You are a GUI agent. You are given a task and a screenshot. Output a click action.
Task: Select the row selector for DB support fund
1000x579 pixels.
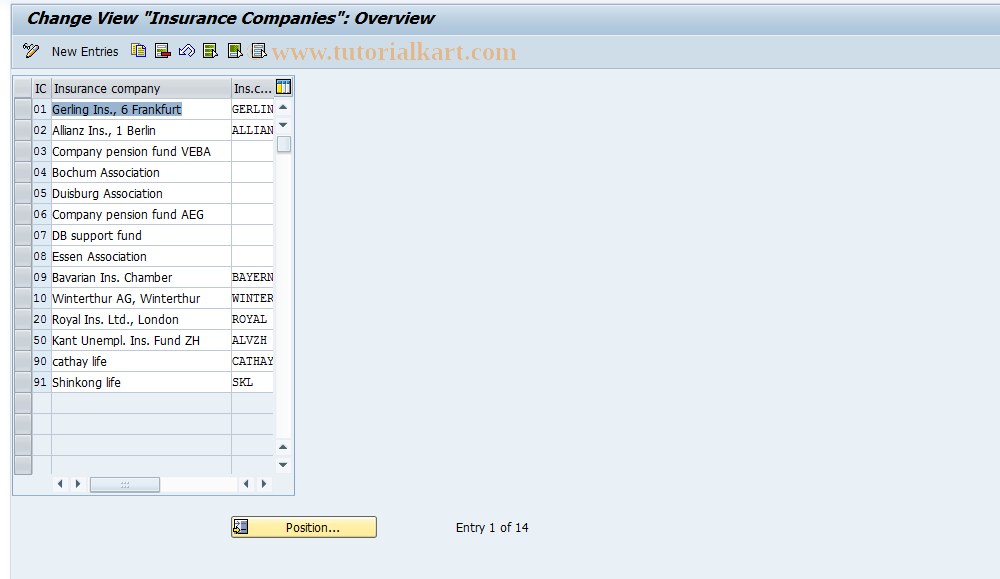tap(23, 235)
